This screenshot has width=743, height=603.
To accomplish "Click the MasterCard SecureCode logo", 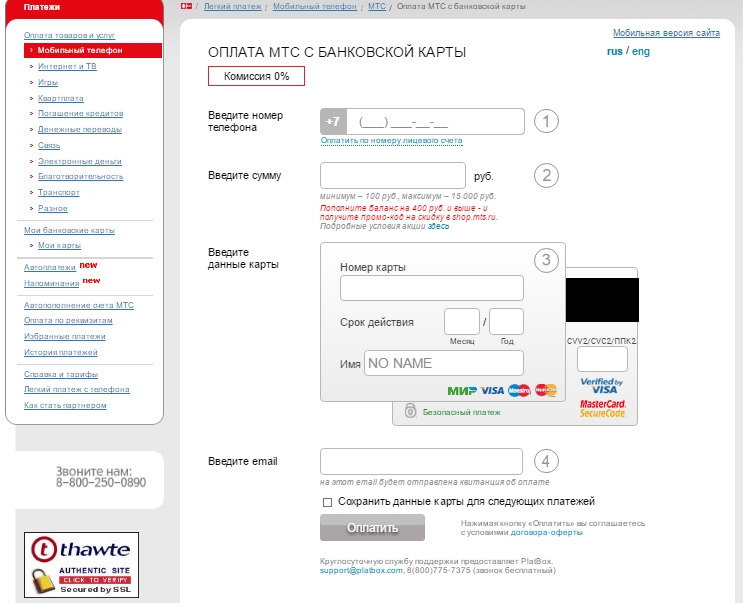I will (603, 408).
